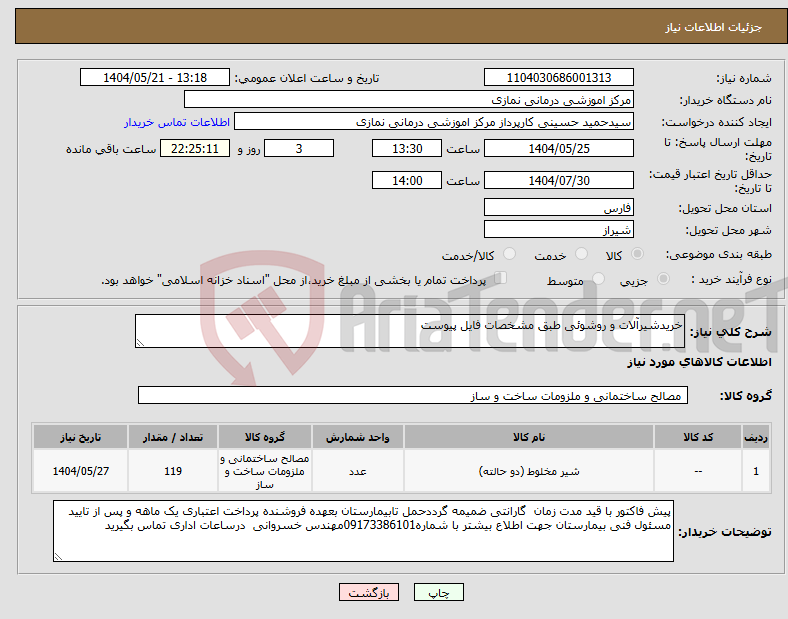Click the remaining time field 22:25:11

pyautogui.click(x=195, y=148)
